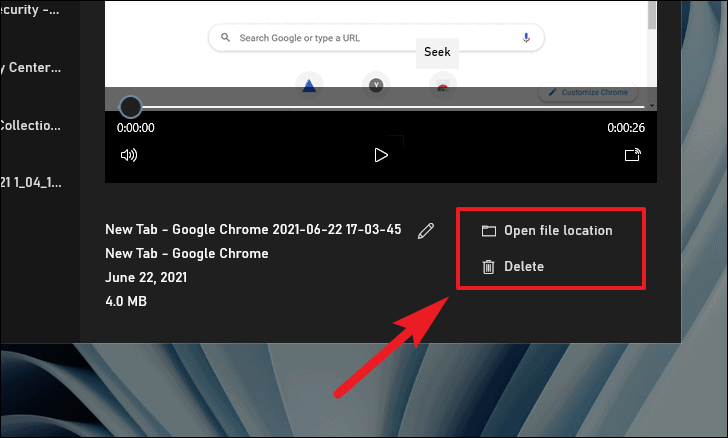Click the microphone icon in Google search box

point(526,38)
